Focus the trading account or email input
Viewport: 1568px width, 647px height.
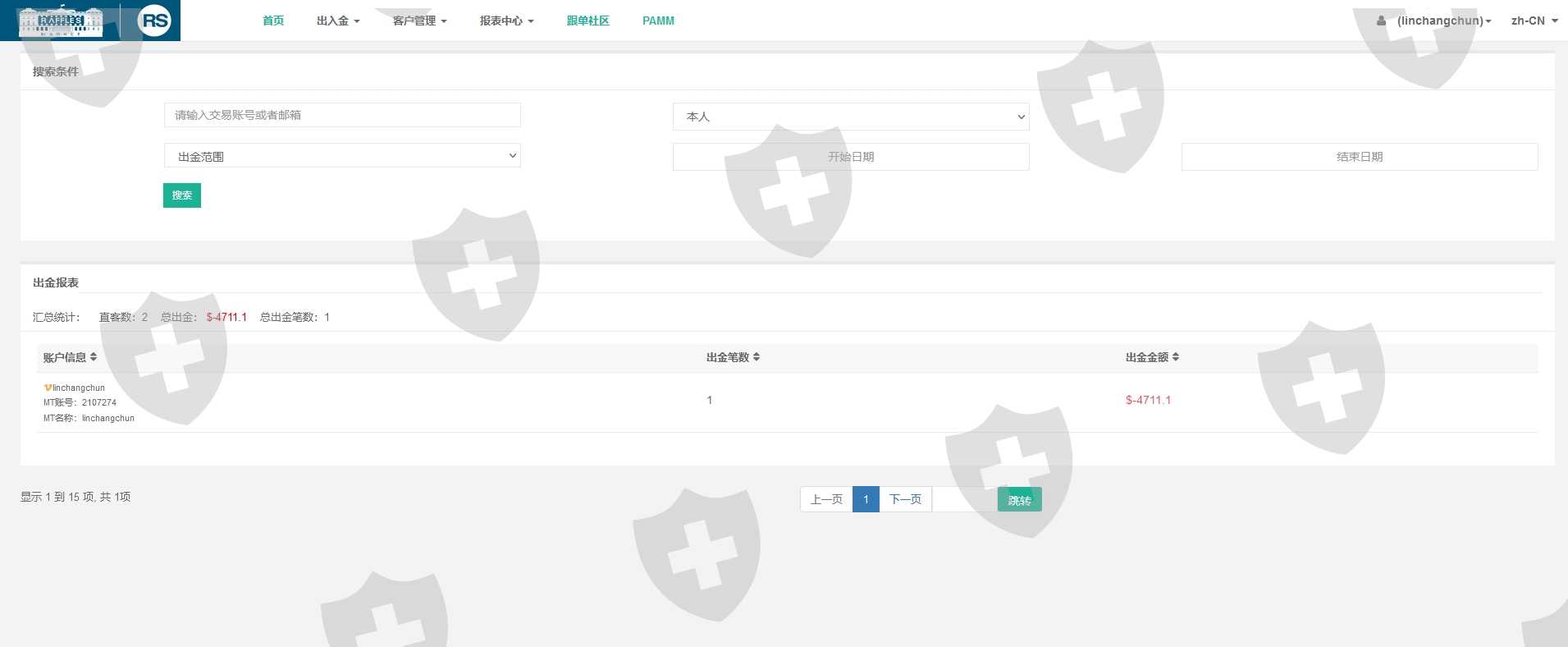coord(342,115)
